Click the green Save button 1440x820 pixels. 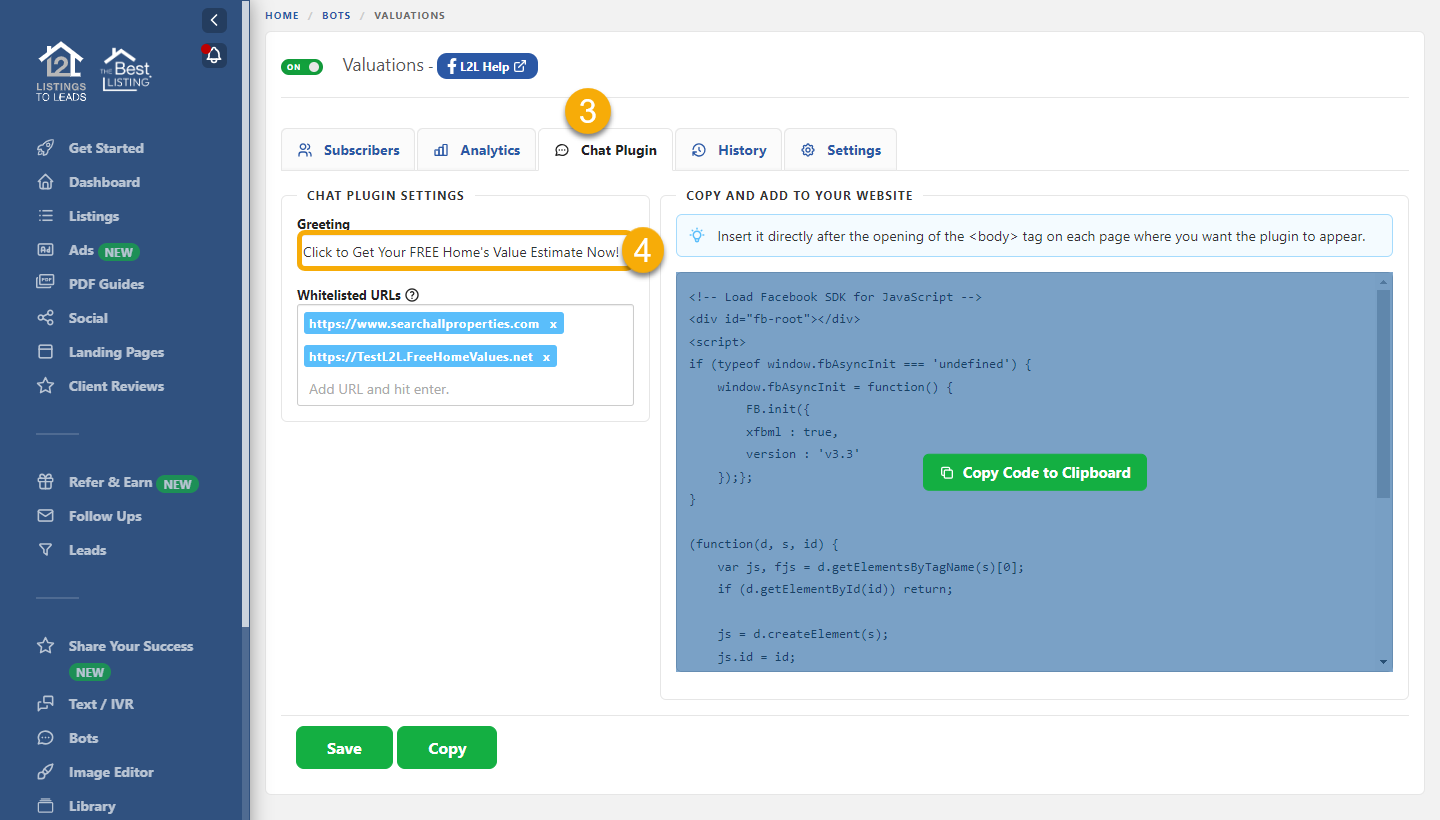[x=344, y=748]
